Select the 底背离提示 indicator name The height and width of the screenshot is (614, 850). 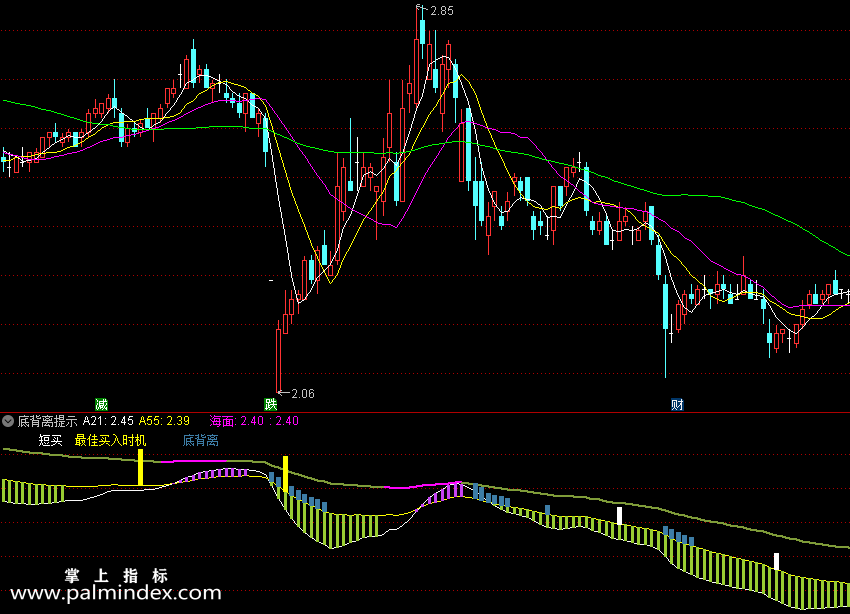[x=47, y=421]
